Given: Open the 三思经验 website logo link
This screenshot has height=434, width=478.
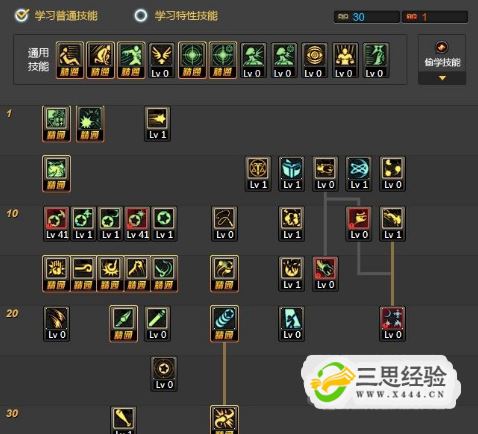Looking at the screenshot, I should 381,382.
